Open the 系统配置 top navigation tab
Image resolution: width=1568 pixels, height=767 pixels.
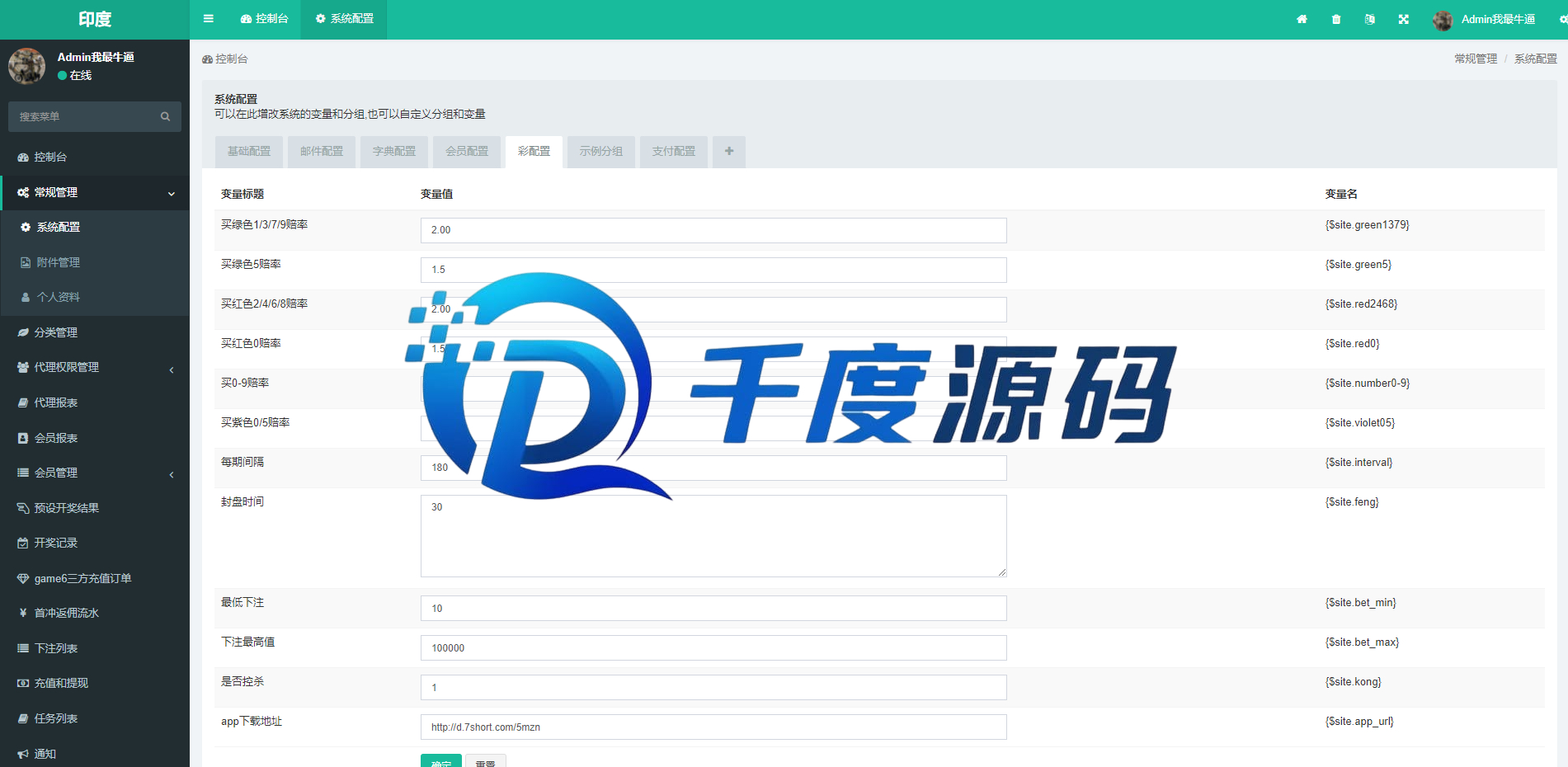(345, 19)
